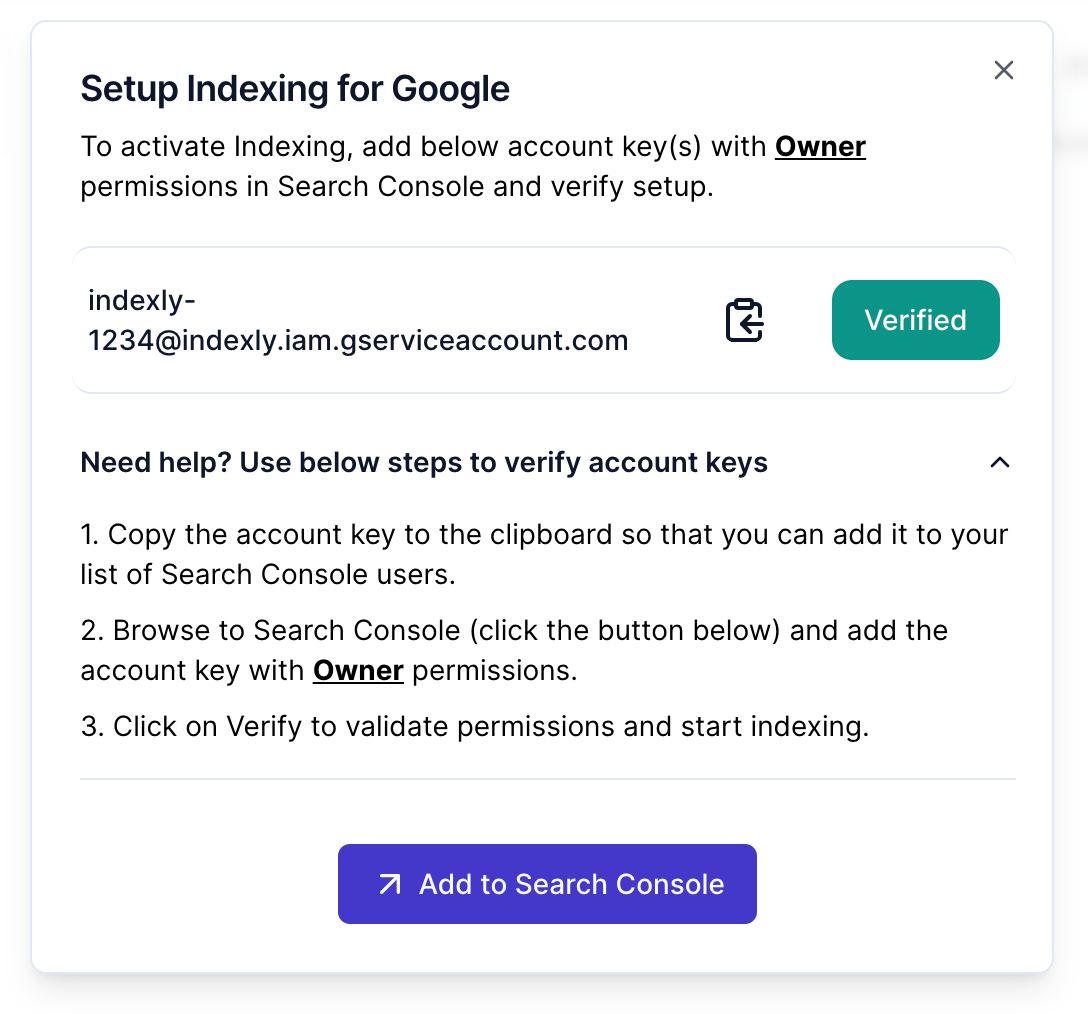Screen dimensions: 1088x1014
Task: Toggle the "Need help?" section heading
Action: pyautogui.click(x=424, y=463)
